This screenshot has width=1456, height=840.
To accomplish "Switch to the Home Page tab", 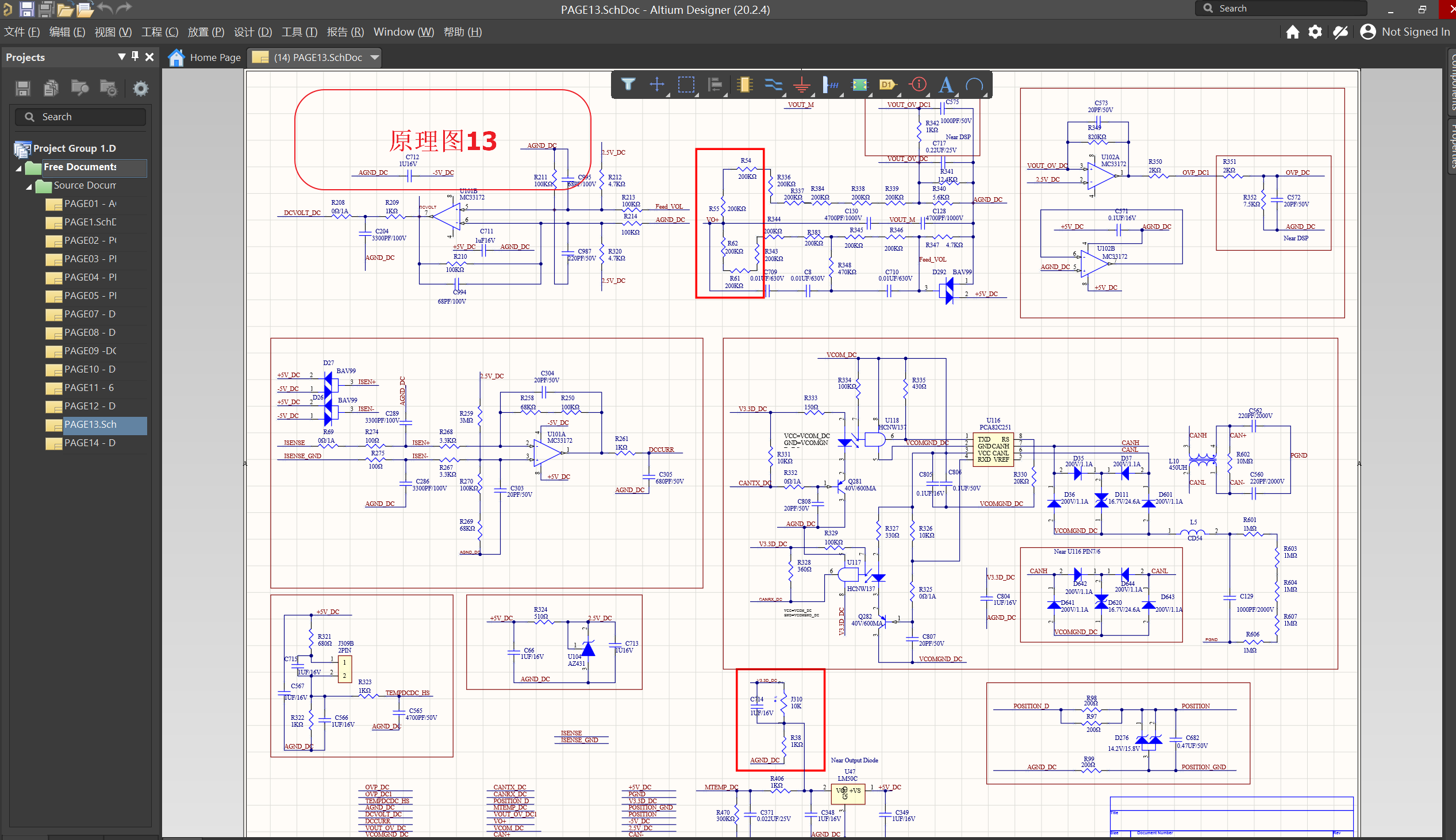I will click(x=205, y=57).
